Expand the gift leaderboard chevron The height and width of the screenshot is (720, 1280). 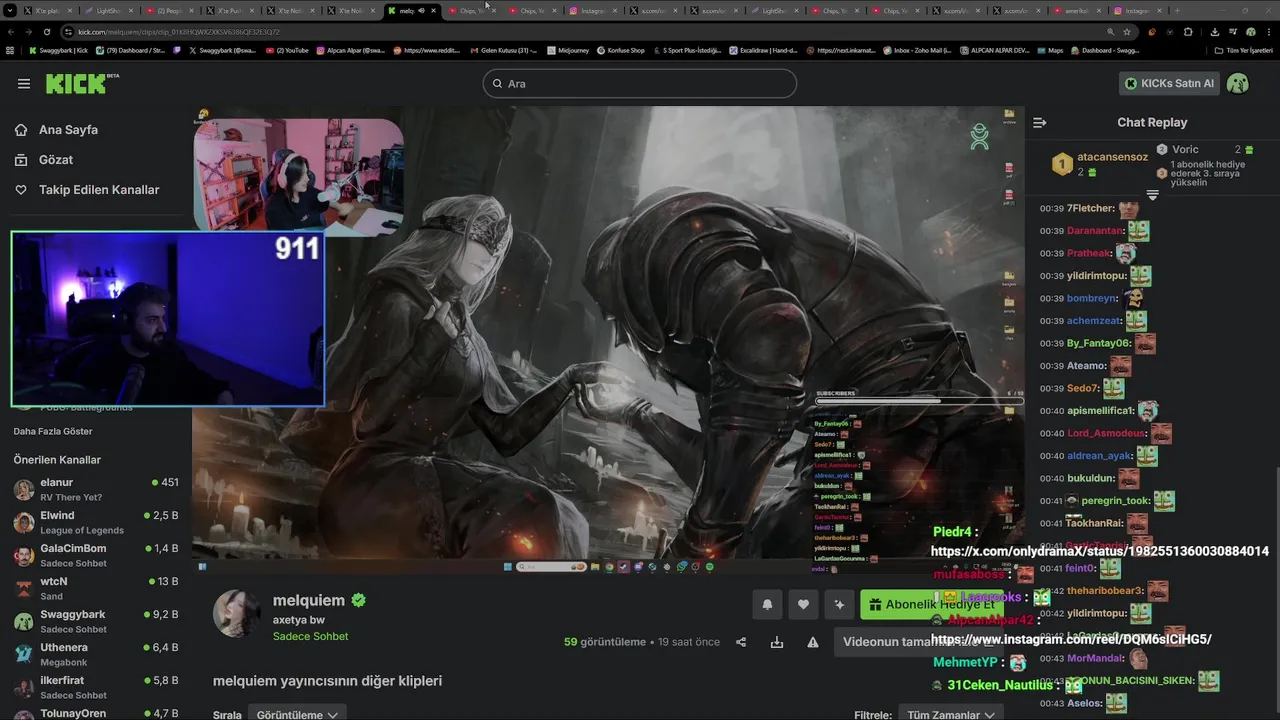1152,195
